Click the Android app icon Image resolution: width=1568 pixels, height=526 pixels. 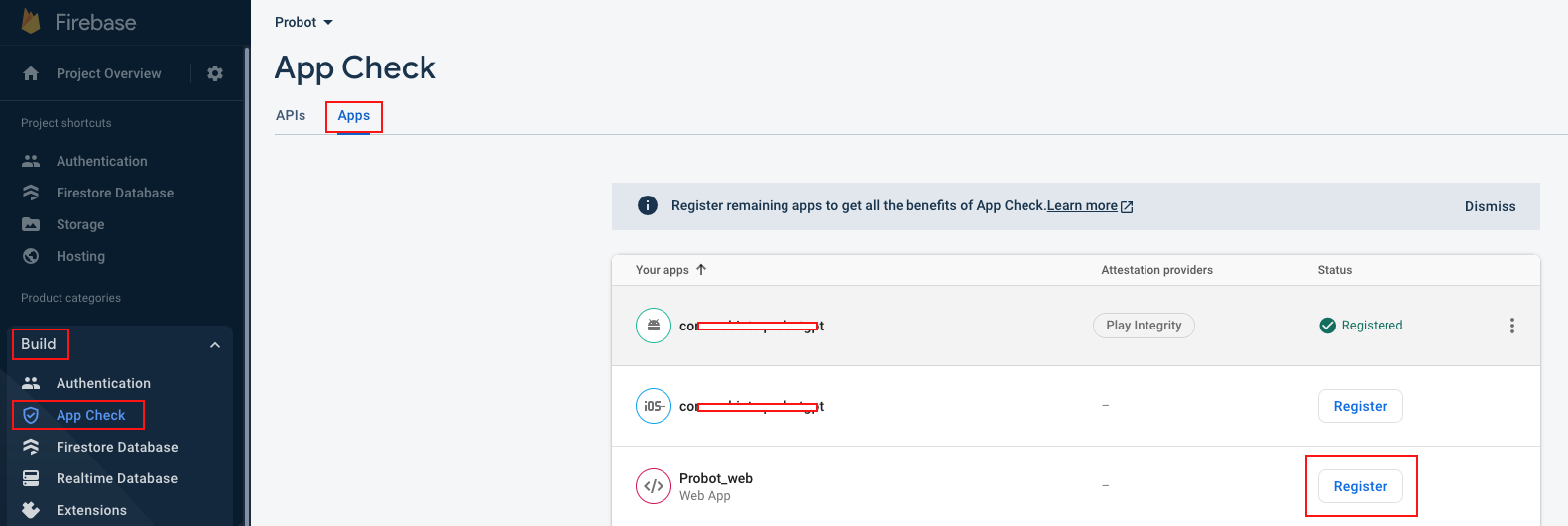point(654,326)
